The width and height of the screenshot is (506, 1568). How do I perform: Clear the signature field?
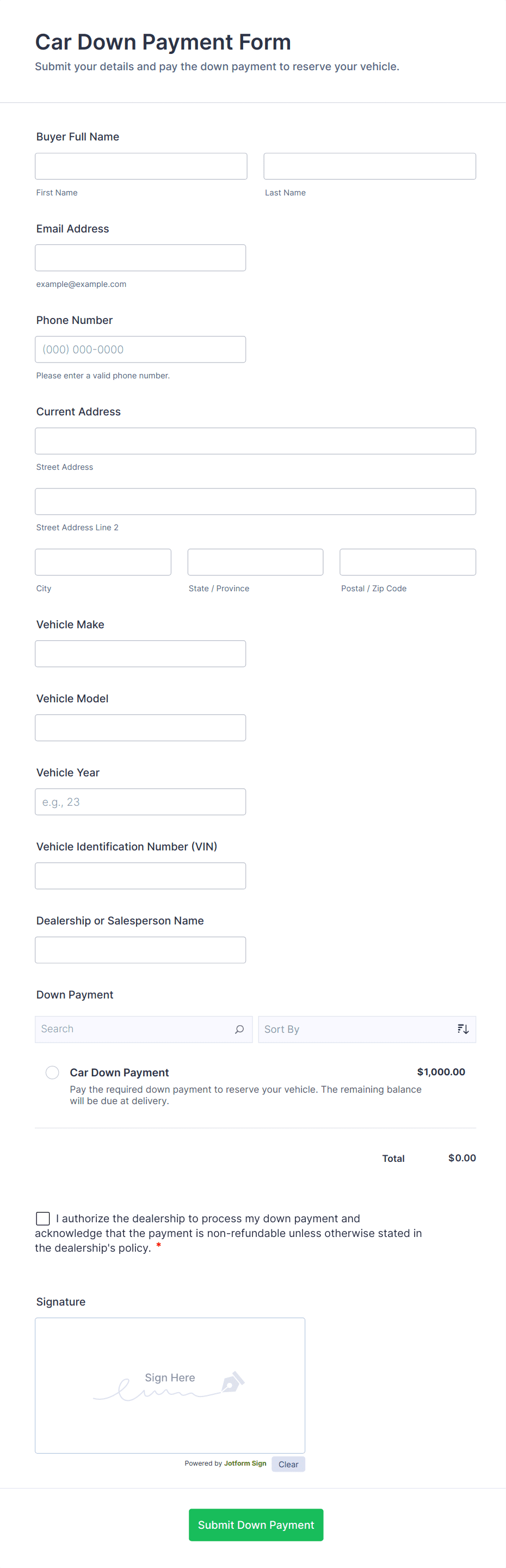[x=288, y=1465]
